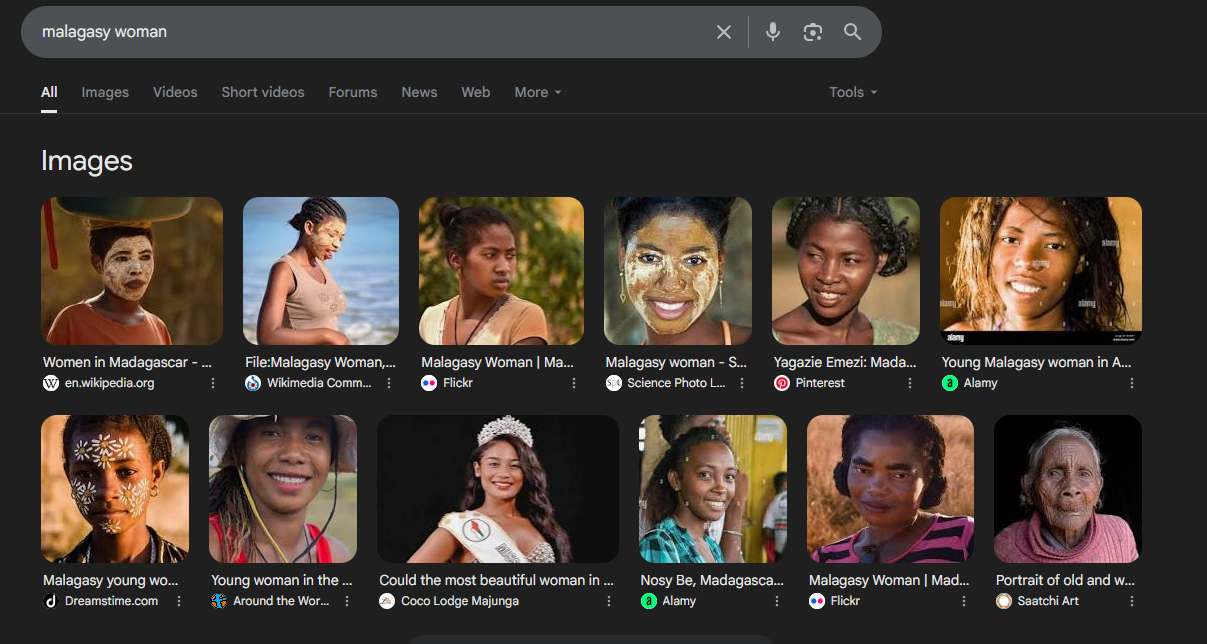Image resolution: width=1207 pixels, height=644 pixels.
Task: Open the File:Malagasy Woman Wikimedia link
Action: [320, 362]
